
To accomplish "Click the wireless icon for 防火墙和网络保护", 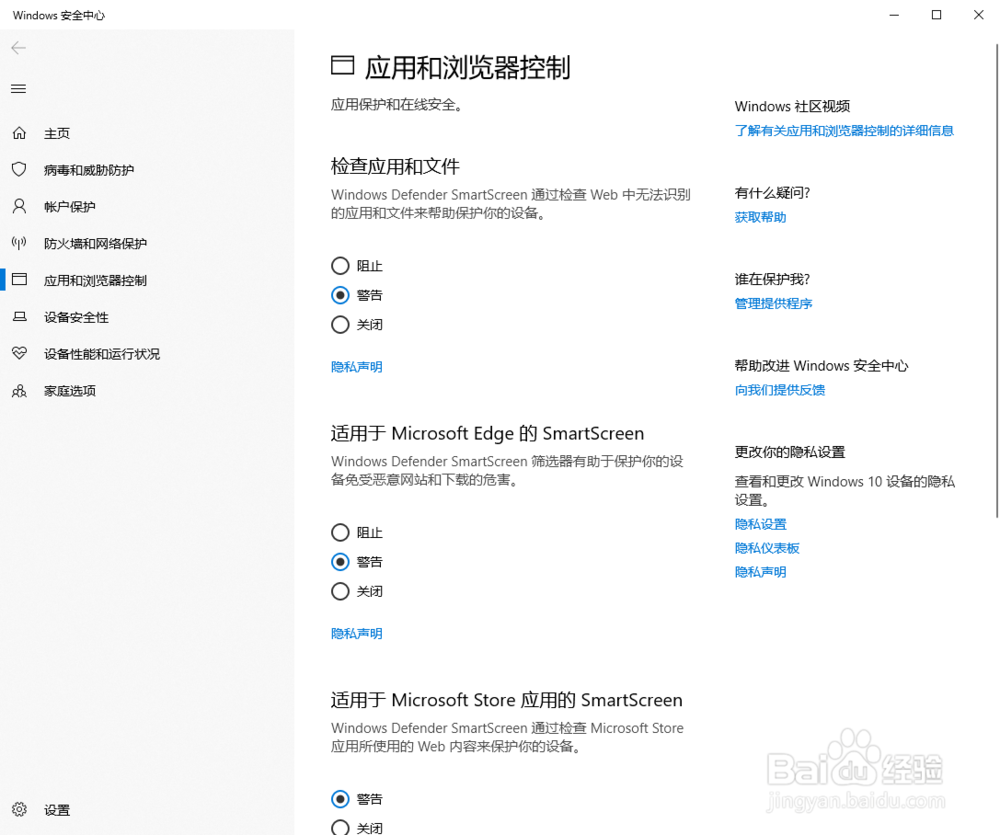I will click(x=20, y=243).
